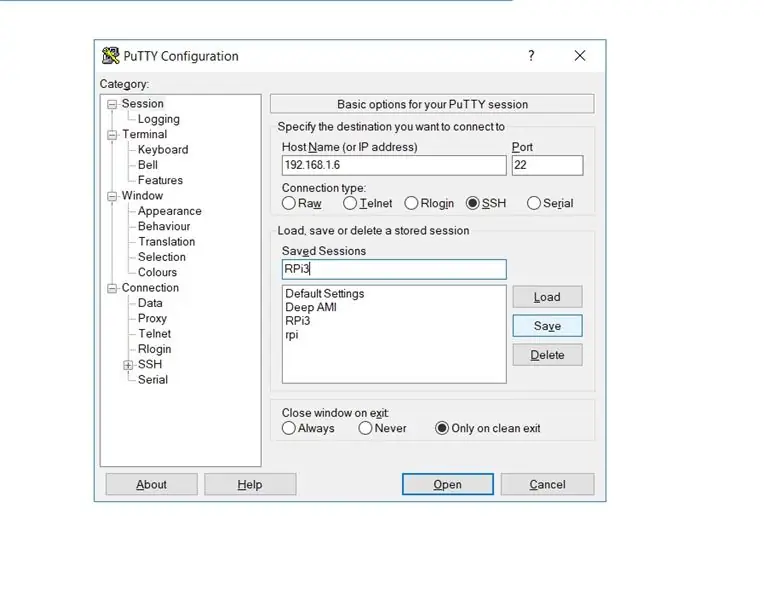The image size is (769, 600).
Task: Click the Port input field
Action: [547, 165]
